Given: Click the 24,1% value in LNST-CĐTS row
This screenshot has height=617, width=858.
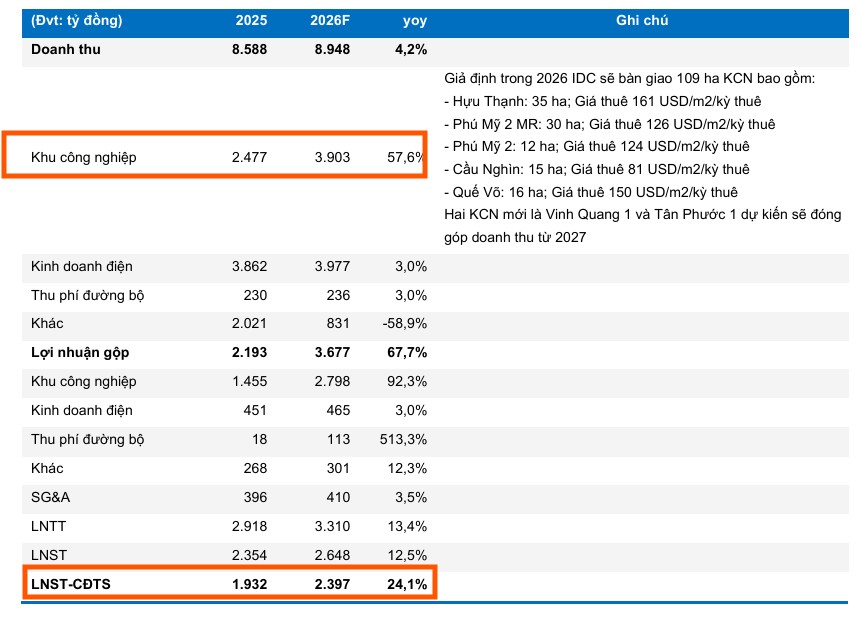Looking at the screenshot, I should tap(409, 584).
